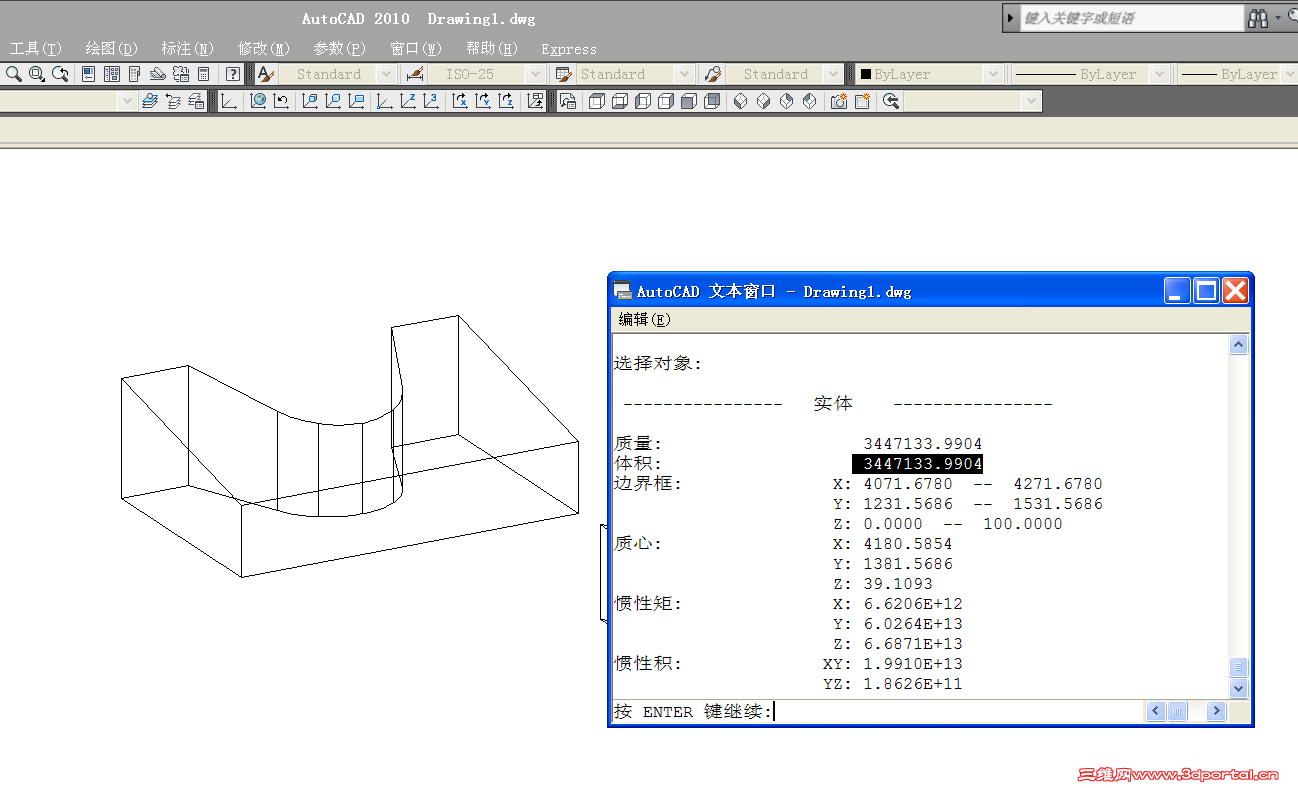The width and height of the screenshot is (1298, 788).
Task: Open the 绘图(D) menu
Action: click(112, 49)
